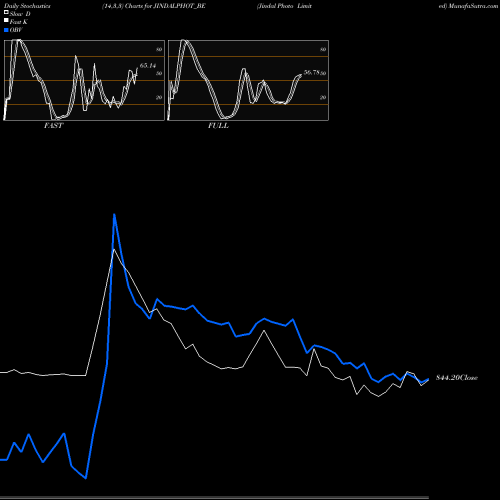This screenshot has height=500, width=500.
Task: Click the FULL stochastic chart panel
Action: tap(248, 80)
